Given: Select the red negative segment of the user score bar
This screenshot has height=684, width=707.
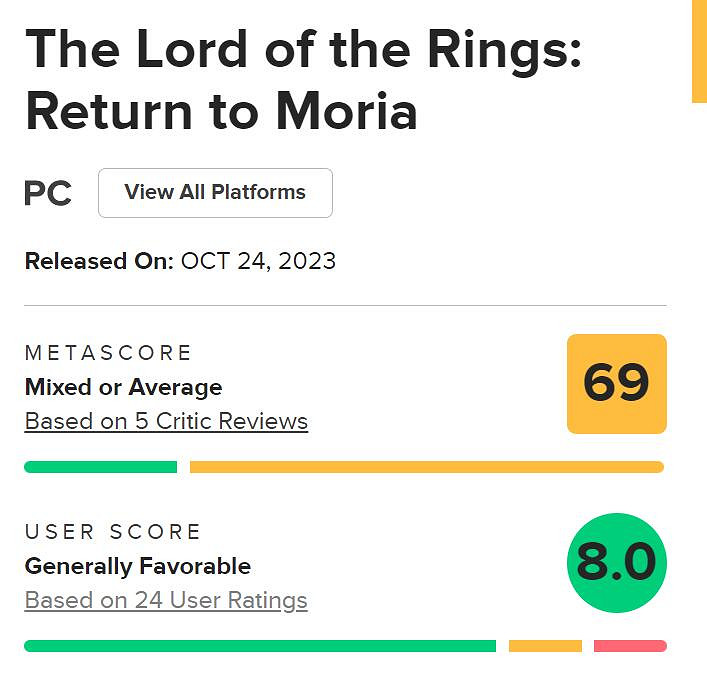Looking at the screenshot, I should (630, 646).
